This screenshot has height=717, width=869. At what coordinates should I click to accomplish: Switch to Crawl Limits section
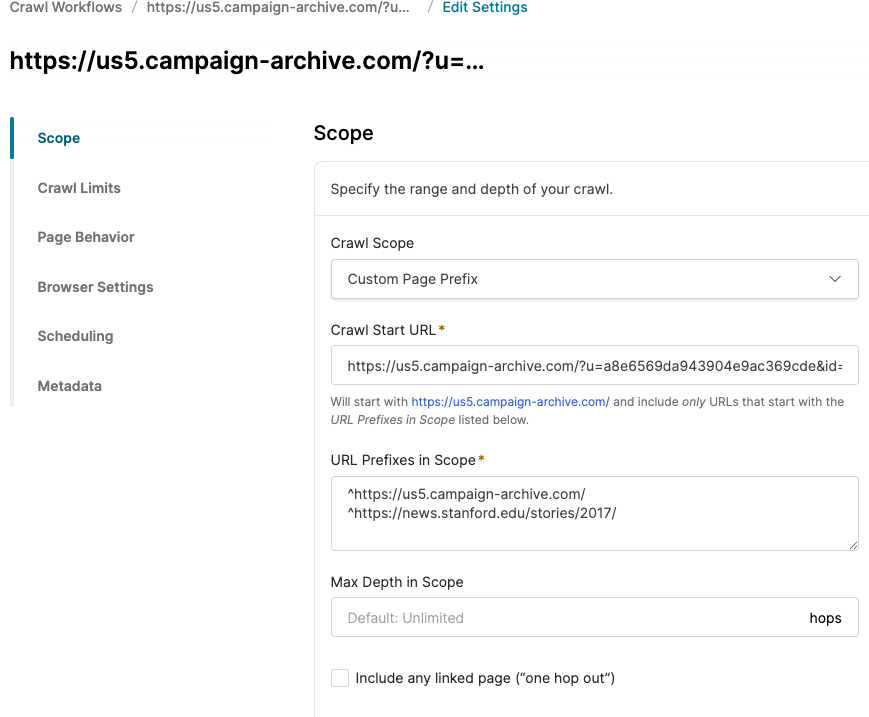[x=79, y=188]
